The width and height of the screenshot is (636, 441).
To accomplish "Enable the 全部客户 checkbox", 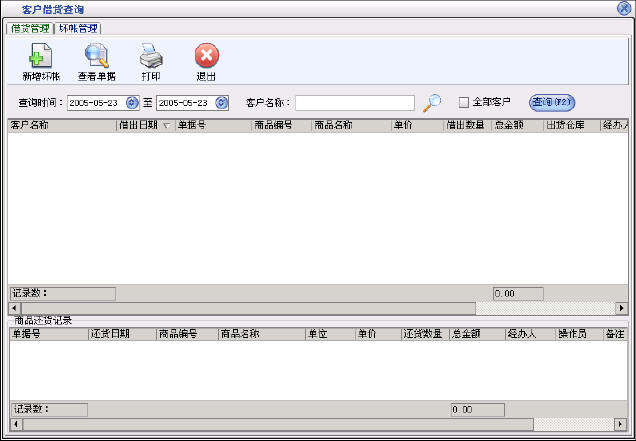I will point(464,102).
